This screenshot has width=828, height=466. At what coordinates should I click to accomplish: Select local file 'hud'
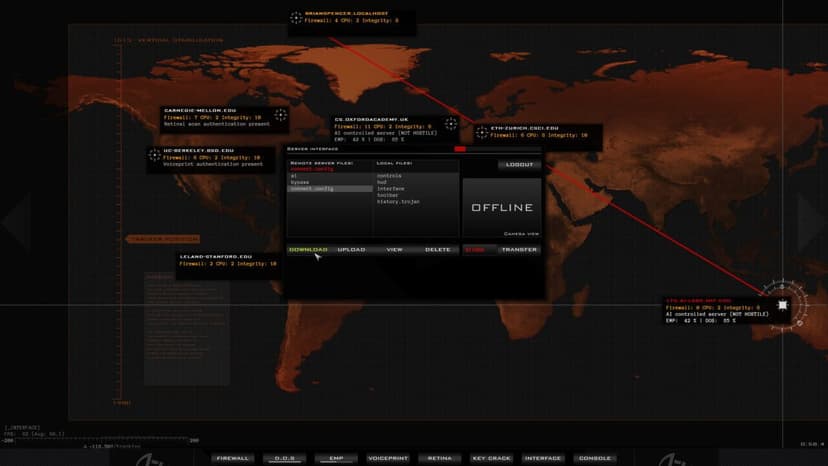pos(382,182)
